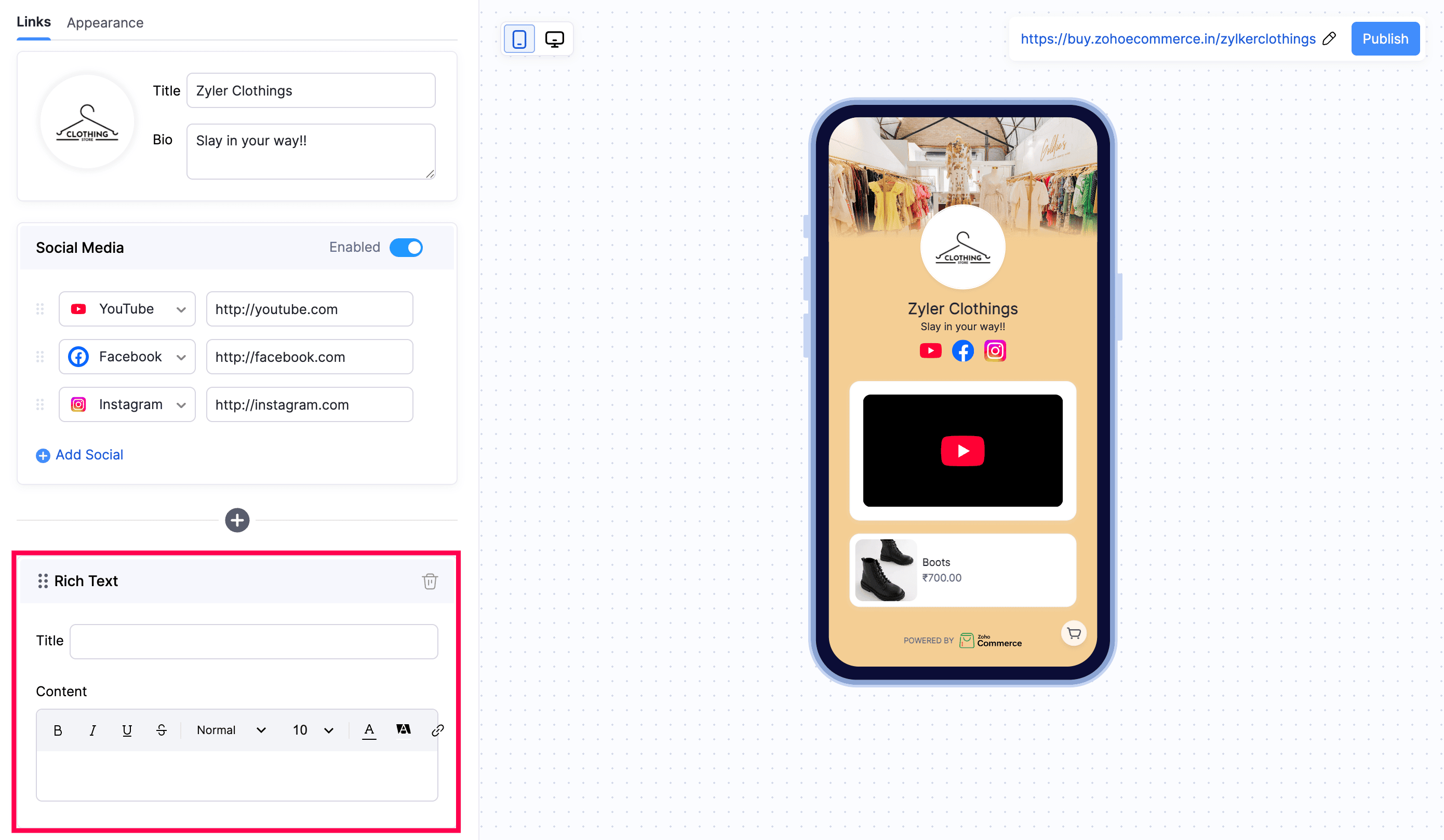Click the Boots product name in preview
Screen dimensions: 1444x840
pos(935,562)
